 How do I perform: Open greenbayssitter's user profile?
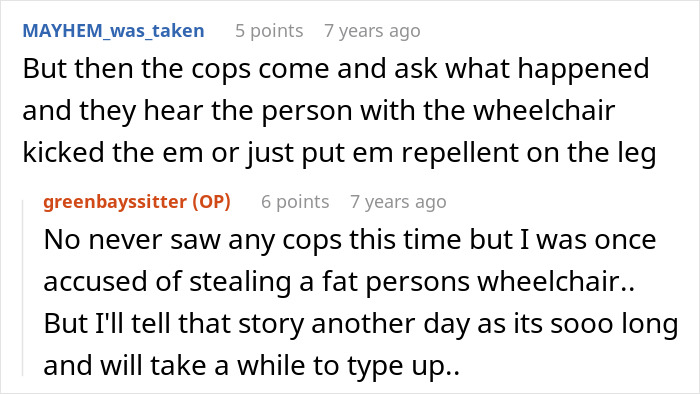(115, 202)
